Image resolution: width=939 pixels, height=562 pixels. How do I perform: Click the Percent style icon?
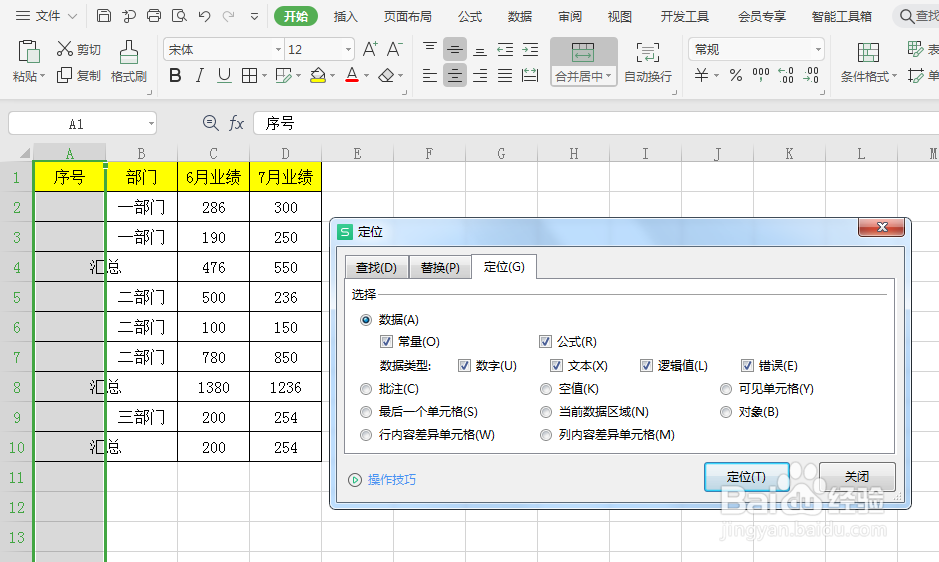[736, 75]
